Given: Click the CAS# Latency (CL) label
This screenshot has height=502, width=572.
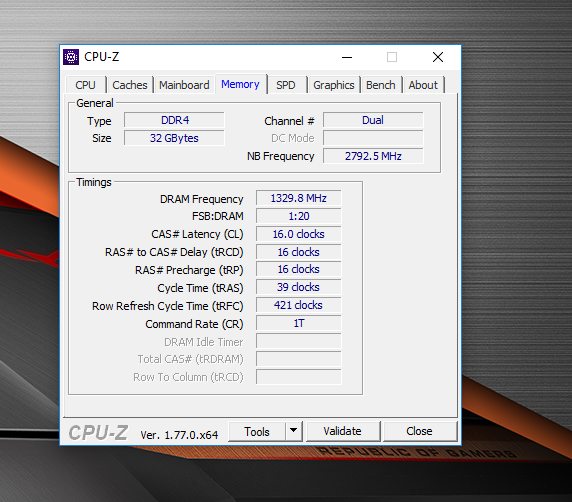Looking at the screenshot, I should tap(197, 234).
